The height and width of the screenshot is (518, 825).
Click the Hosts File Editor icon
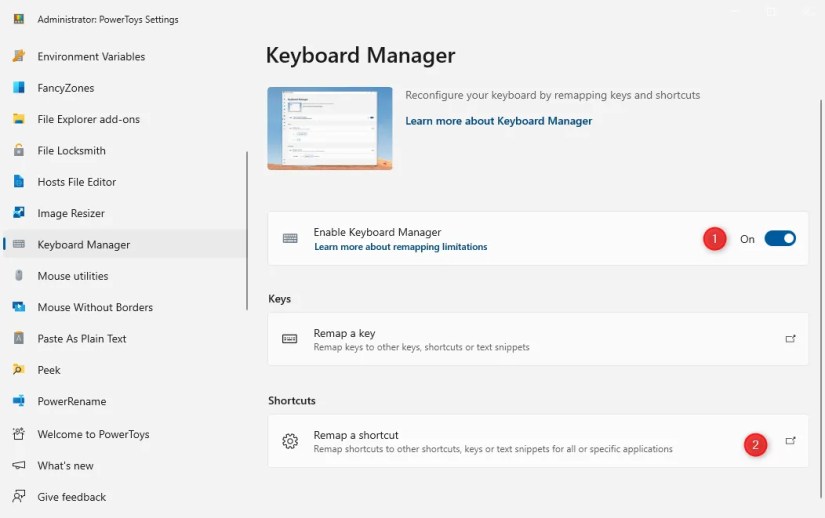coord(18,182)
